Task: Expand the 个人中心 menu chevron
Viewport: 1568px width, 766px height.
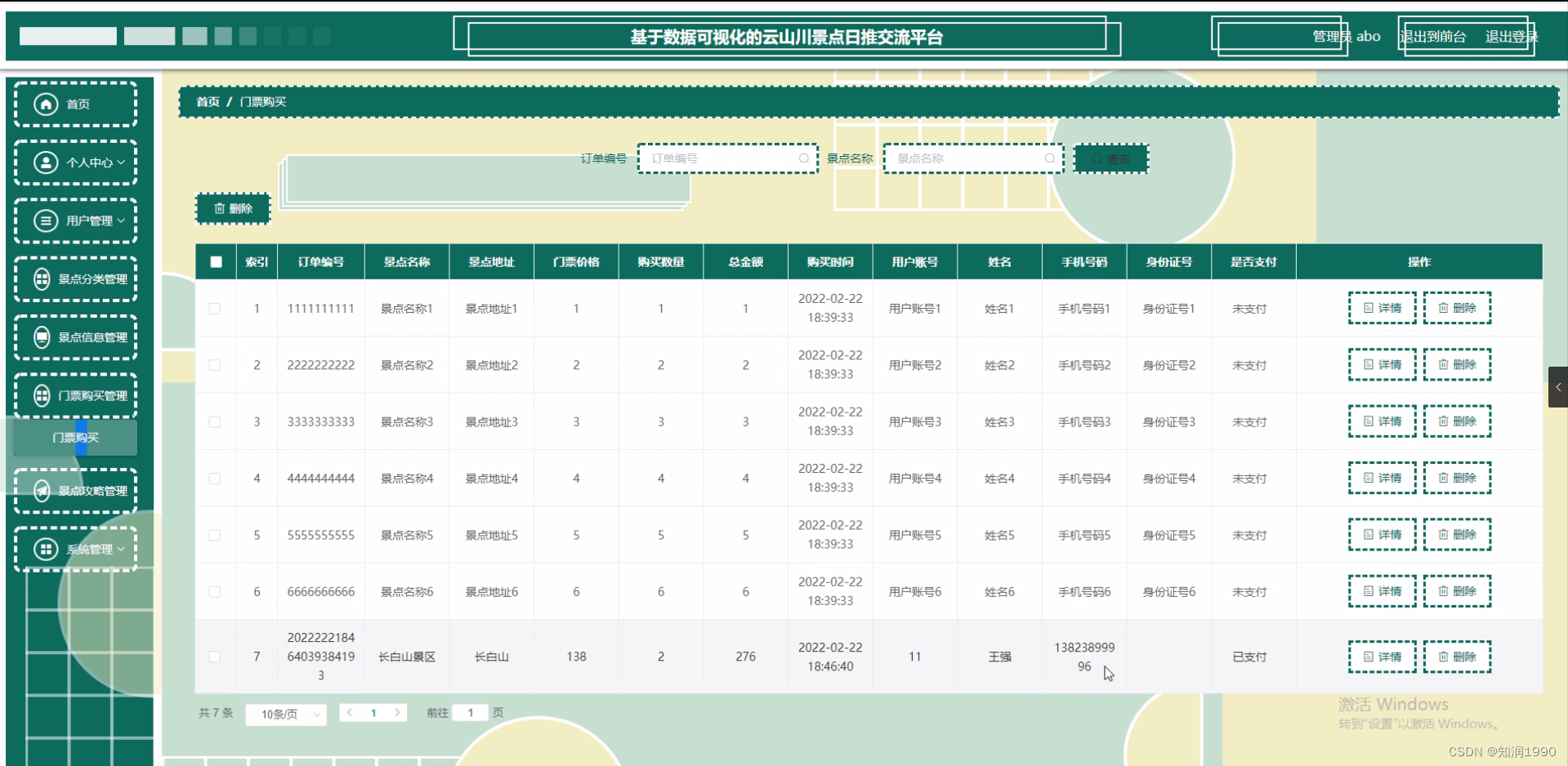Action: click(x=121, y=163)
